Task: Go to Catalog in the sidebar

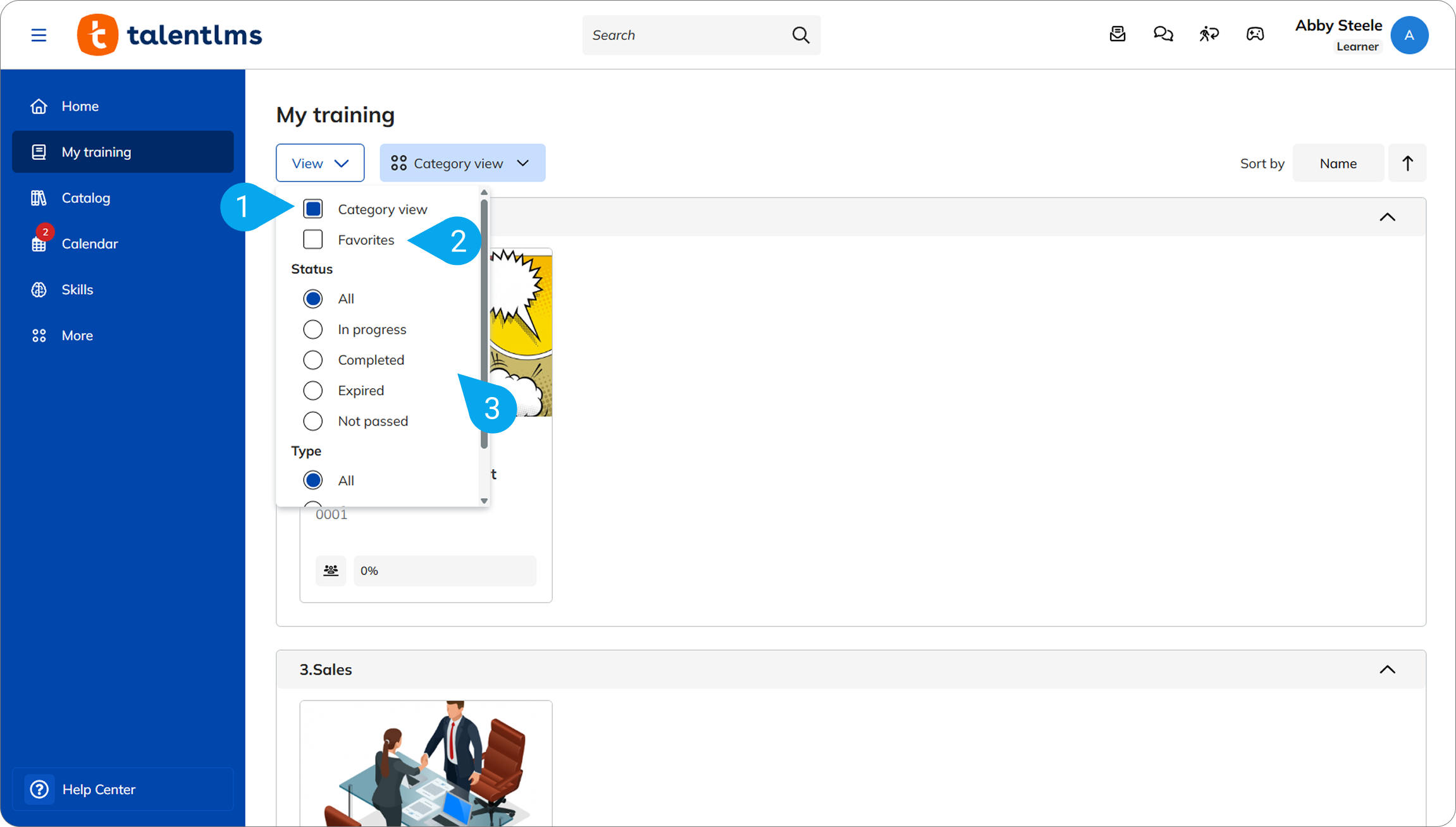Action: click(x=86, y=198)
